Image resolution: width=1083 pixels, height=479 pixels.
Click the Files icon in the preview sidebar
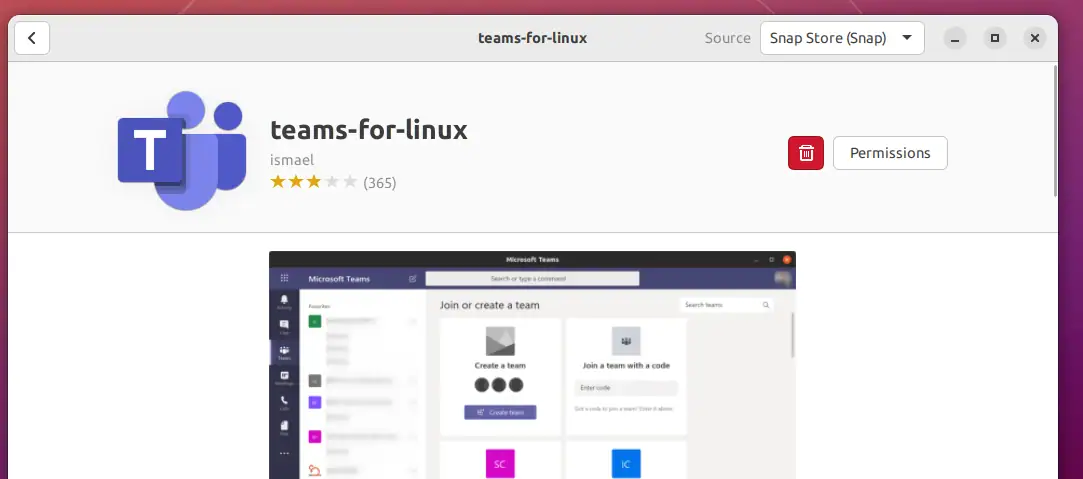(284, 427)
